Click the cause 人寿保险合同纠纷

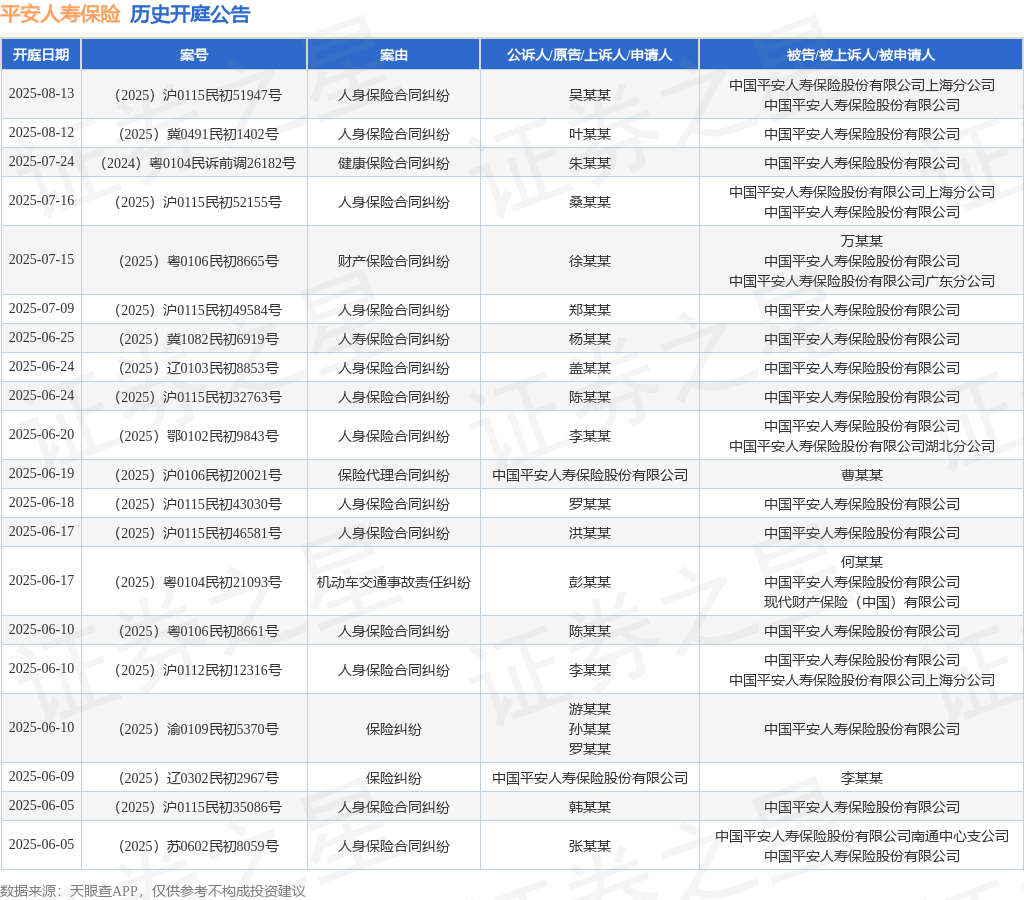point(394,340)
